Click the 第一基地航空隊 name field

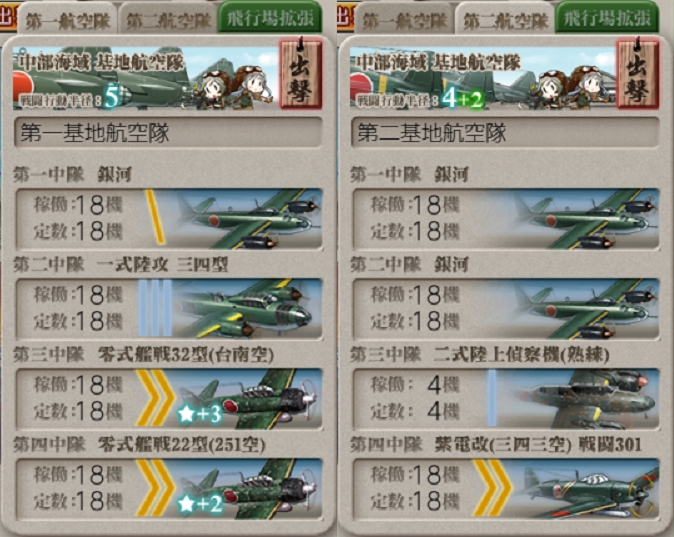pyautogui.click(x=168, y=132)
